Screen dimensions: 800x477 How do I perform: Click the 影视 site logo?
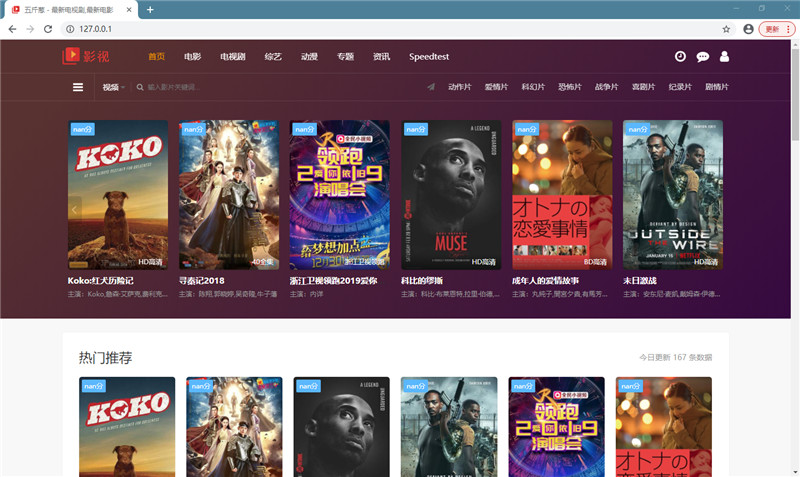(86, 56)
